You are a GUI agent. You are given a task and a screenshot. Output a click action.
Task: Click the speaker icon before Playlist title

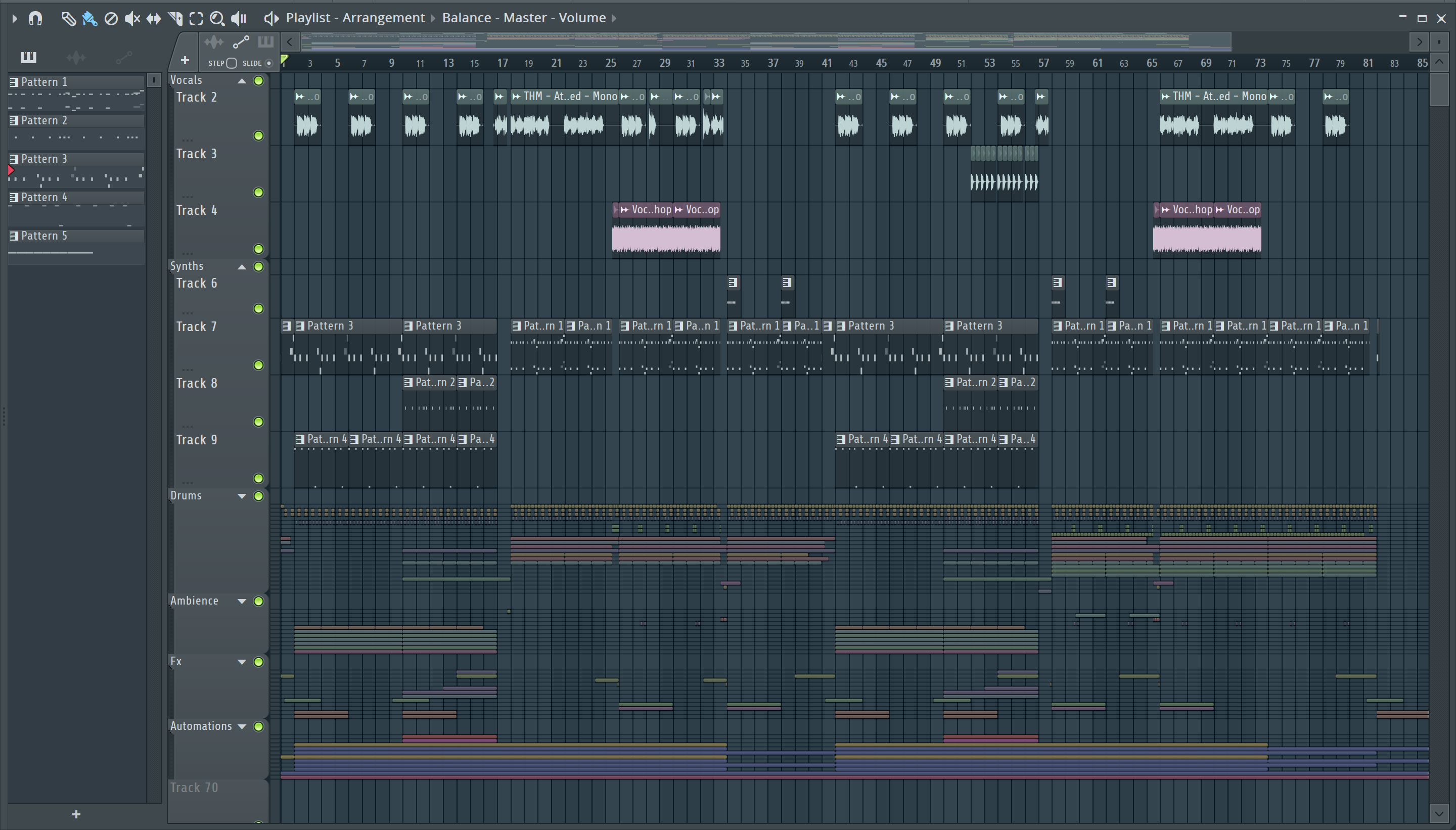point(271,19)
